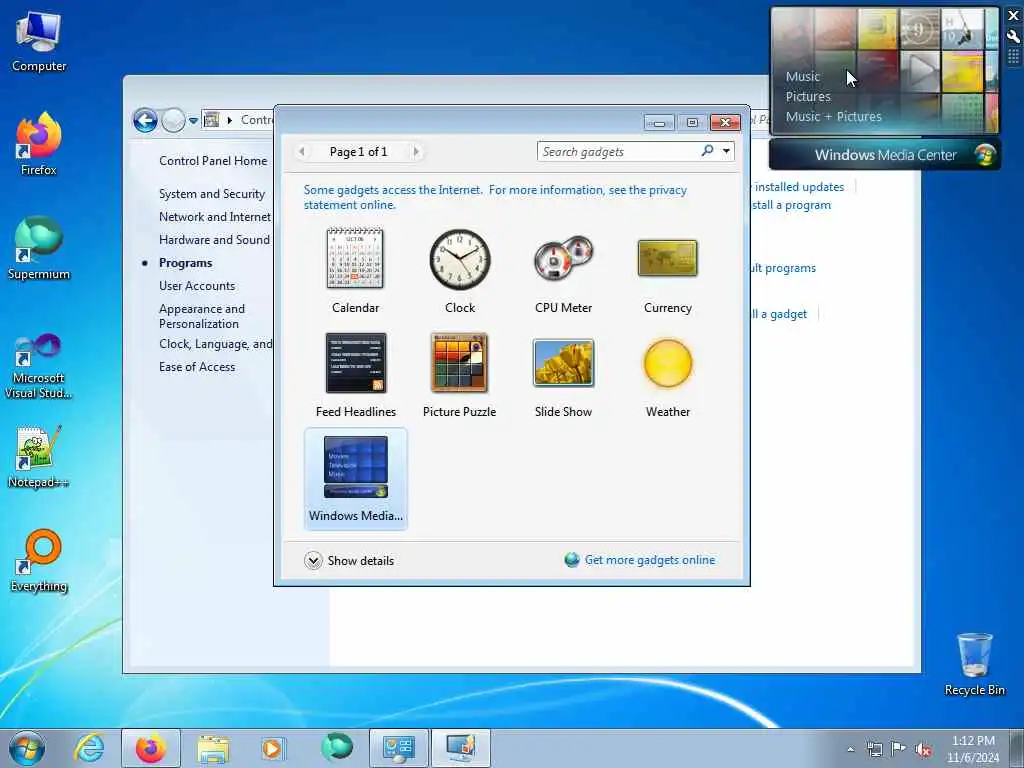Open Supermium from the taskbar

[x=337, y=748]
